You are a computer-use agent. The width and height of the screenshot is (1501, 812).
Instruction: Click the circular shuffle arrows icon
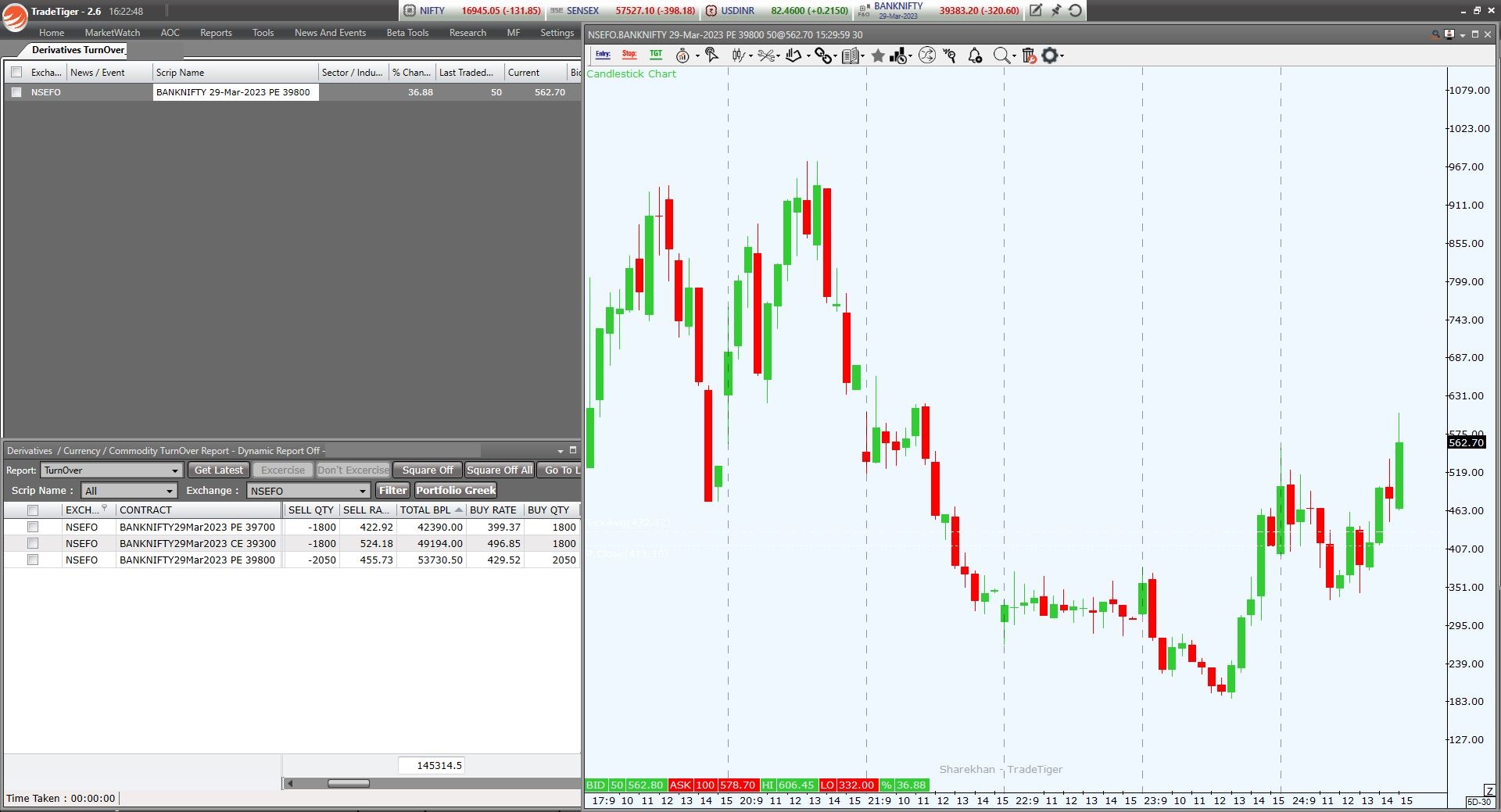point(927,55)
